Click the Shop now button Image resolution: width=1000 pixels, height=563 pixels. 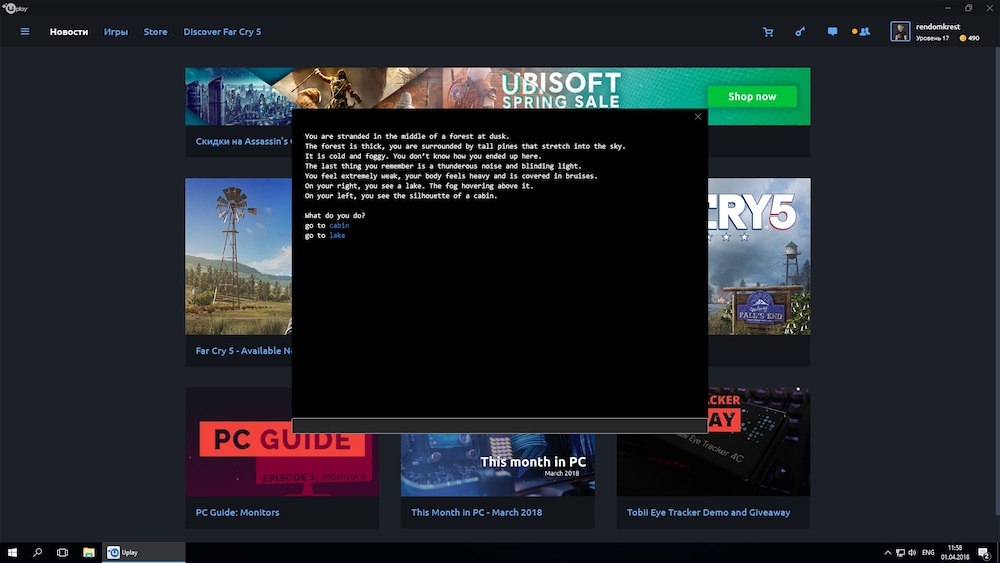pyautogui.click(x=752, y=96)
